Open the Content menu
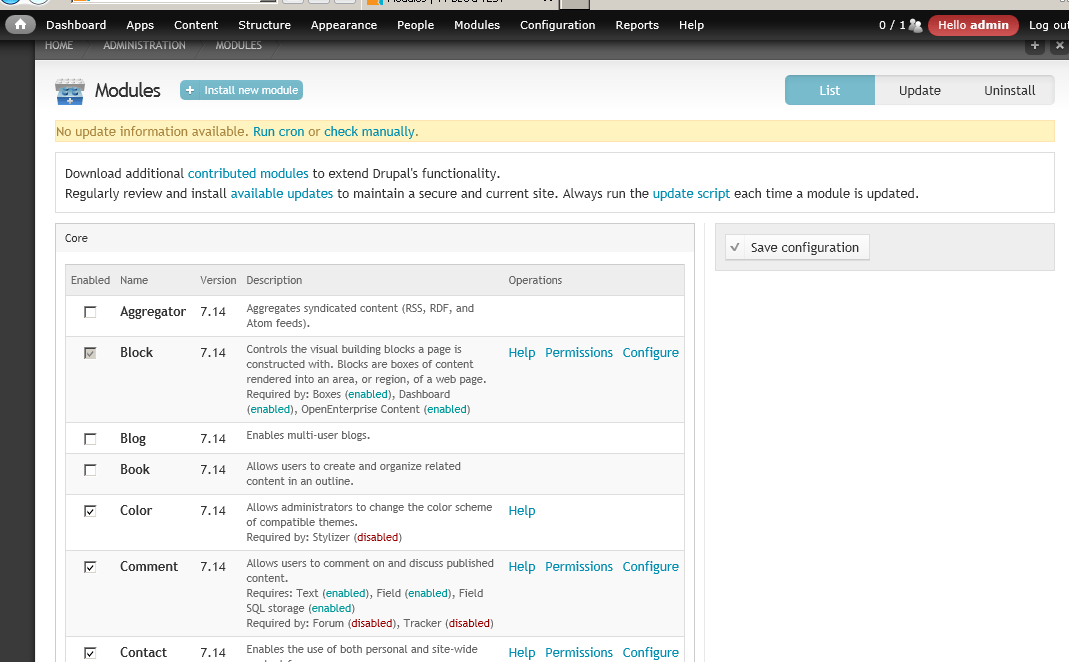Screen dimensions: 1069x662 click(x=196, y=25)
